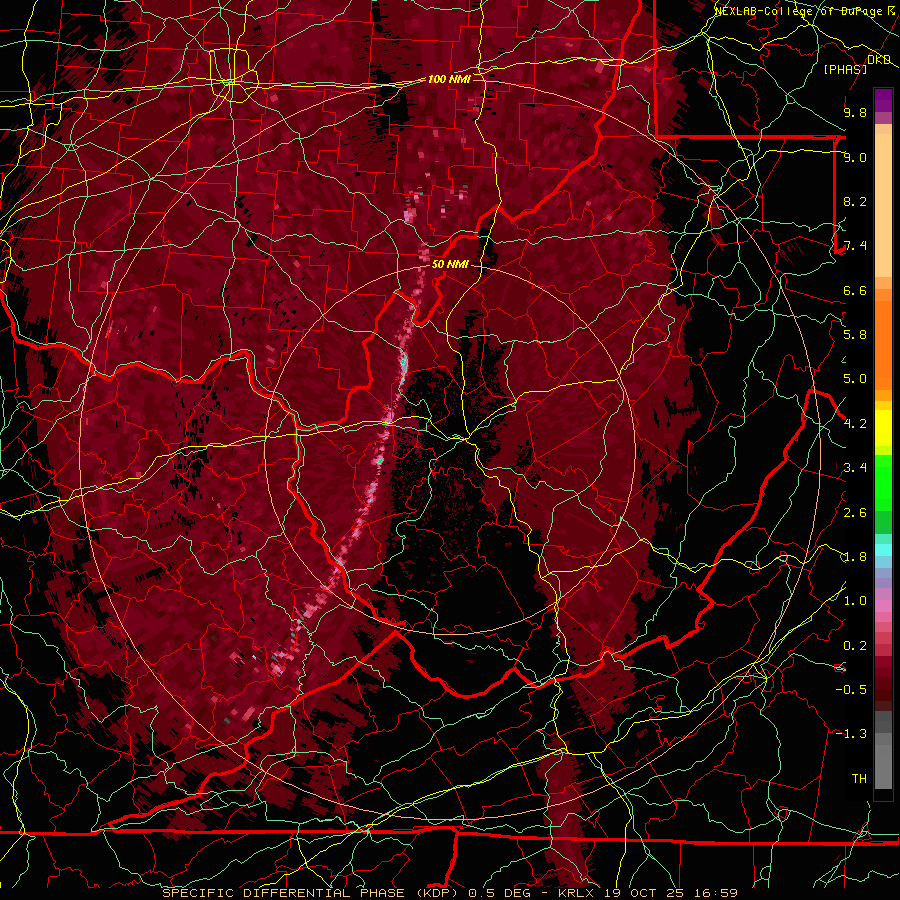Click the 8.2 value on the scale

point(855,201)
